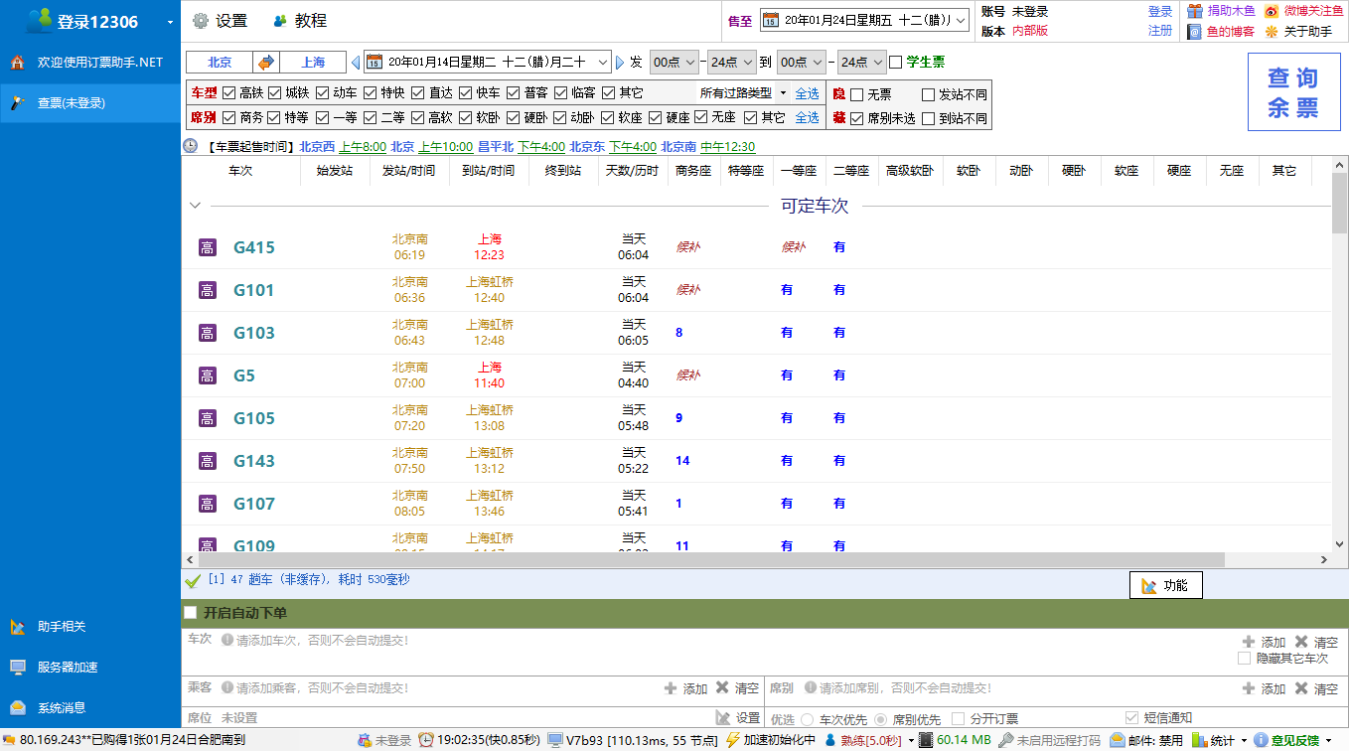The image size is (1349, 751).
Task: Click the 登录 login link
Action: coord(1160,12)
